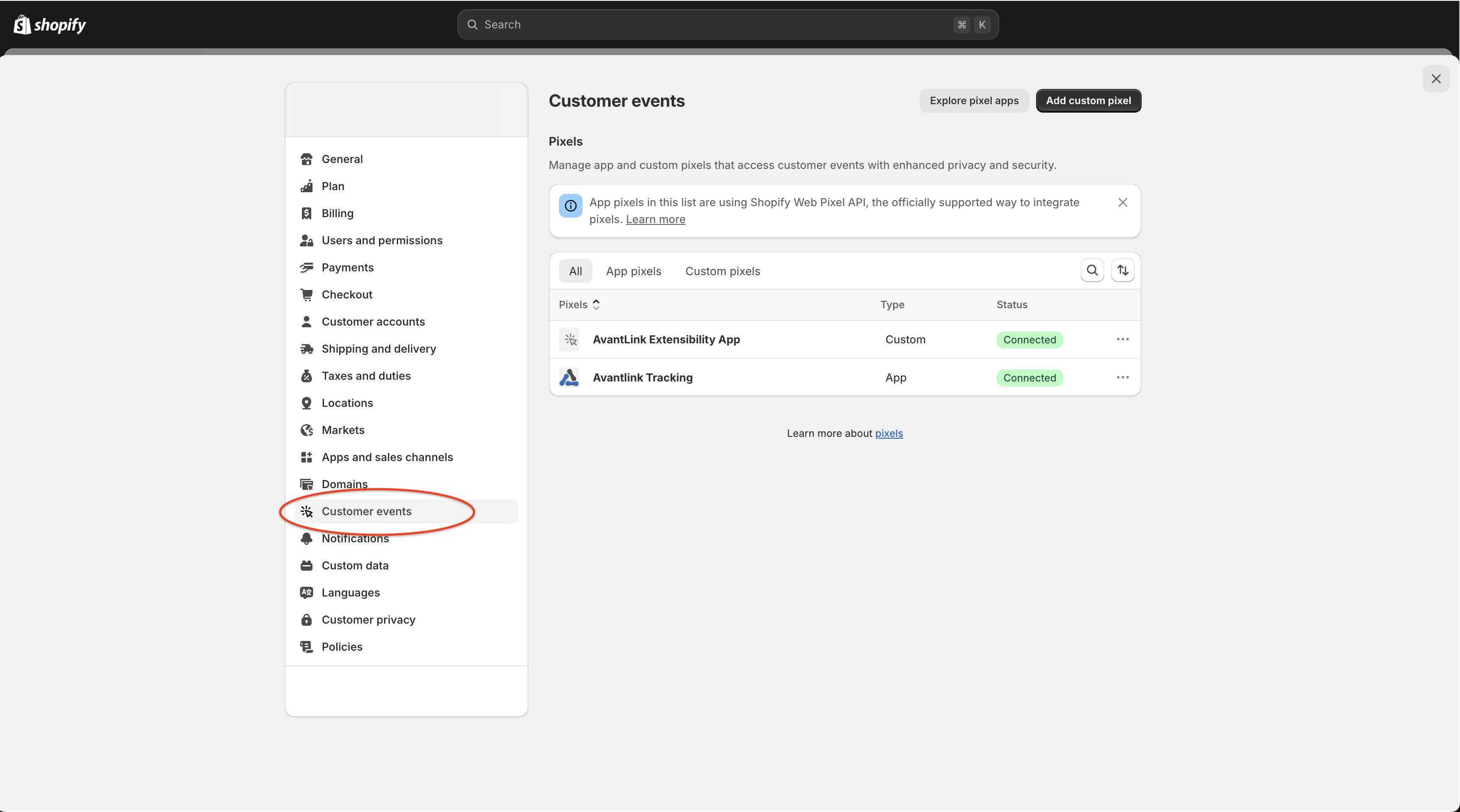Open Plan settings
Viewport: 1460px width, 812px height.
click(x=406, y=186)
